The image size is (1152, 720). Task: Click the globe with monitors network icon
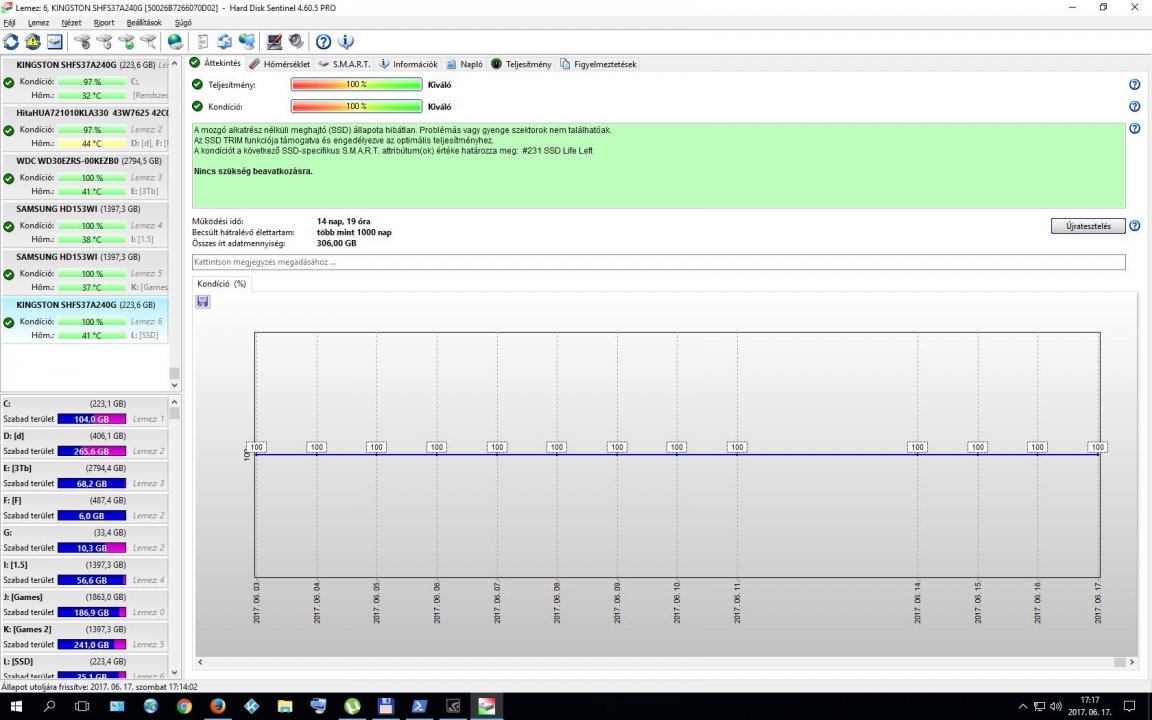click(247, 42)
